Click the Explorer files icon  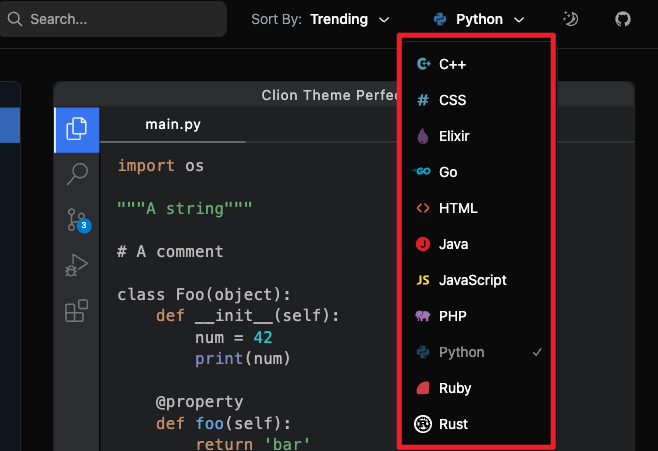point(77,130)
